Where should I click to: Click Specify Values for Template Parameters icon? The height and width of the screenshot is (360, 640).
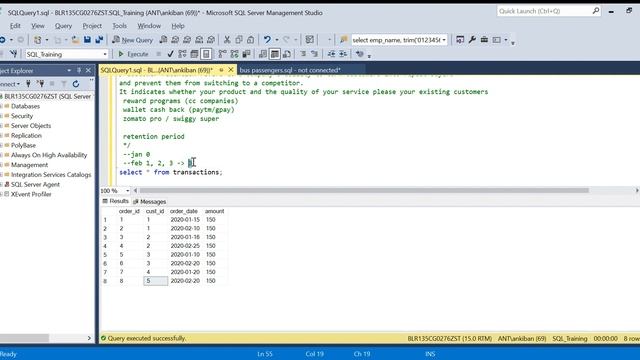360,54
